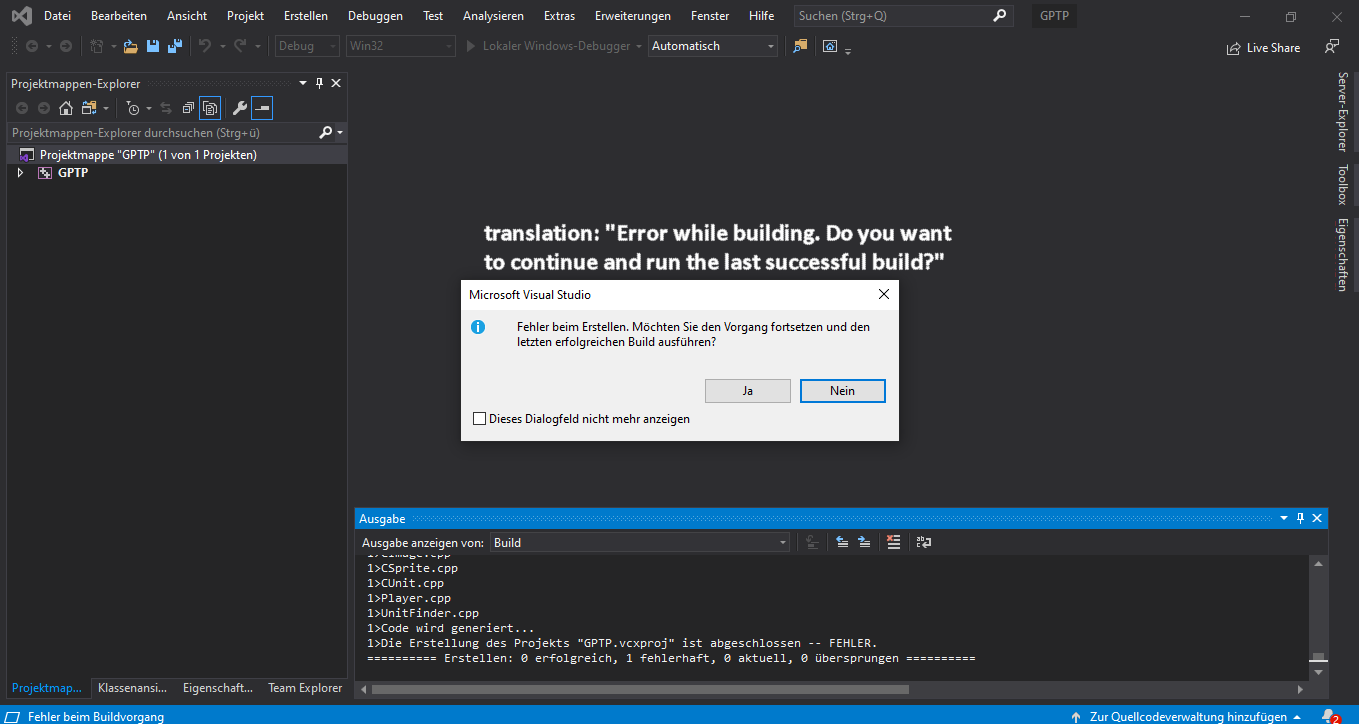Open the Server-Explorer side tab
The height and width of the screenshot is (724, 1359).
[1343, 112]
